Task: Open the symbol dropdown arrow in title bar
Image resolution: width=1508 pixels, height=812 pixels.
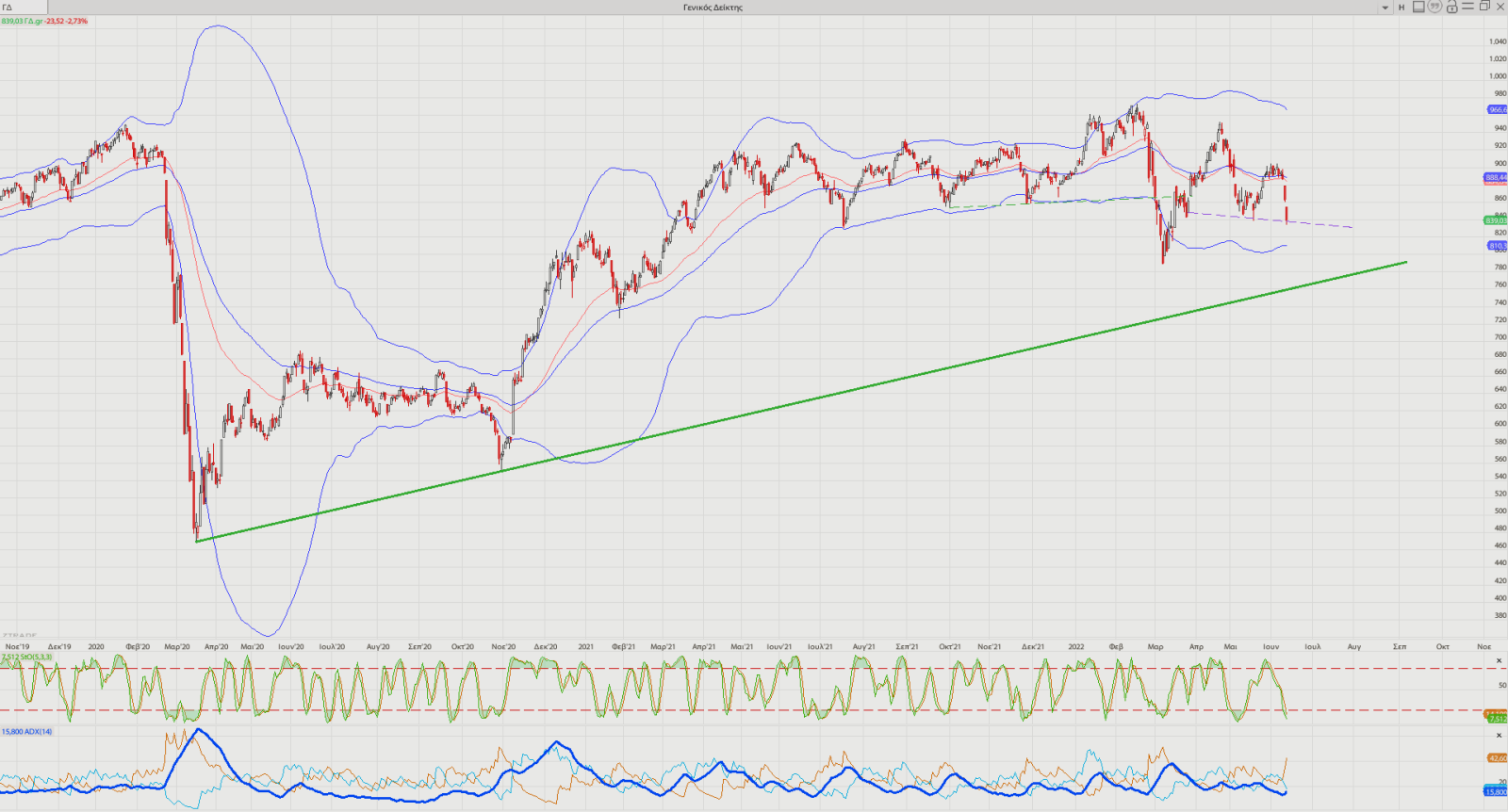Action: click(x=1385, y=8)
